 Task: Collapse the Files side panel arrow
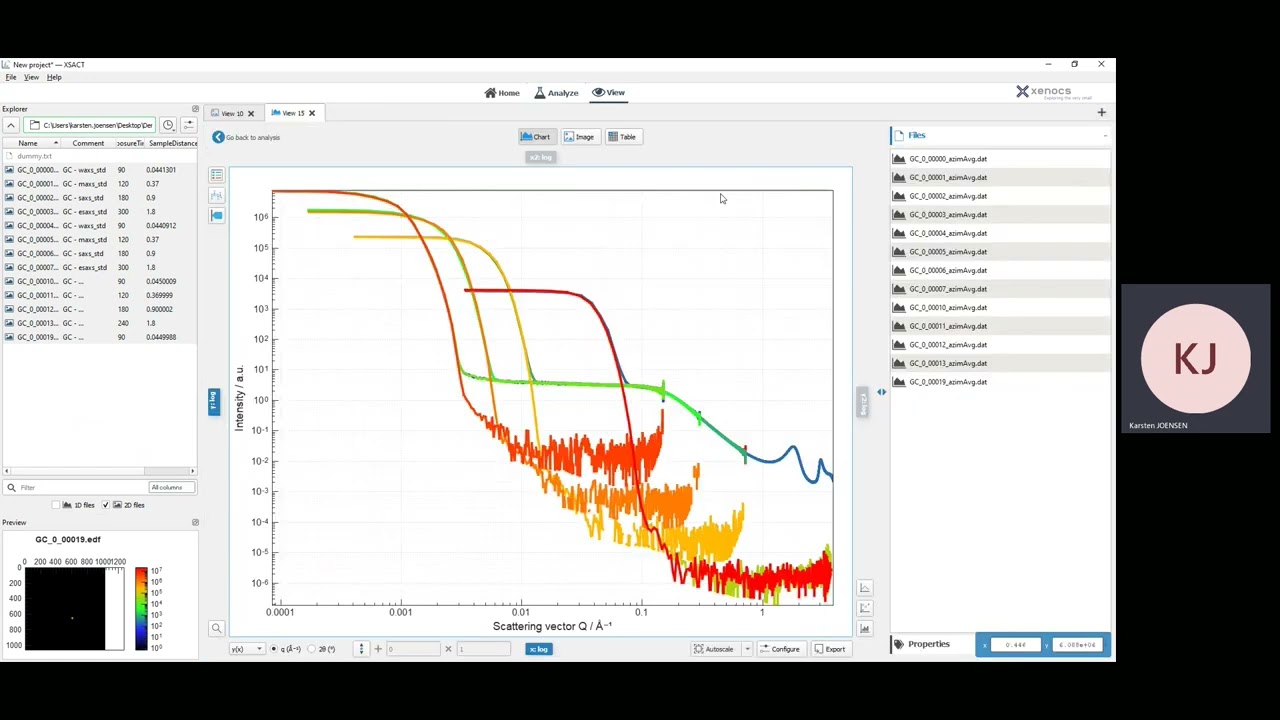pyautogui.click(x=881, y=392)
